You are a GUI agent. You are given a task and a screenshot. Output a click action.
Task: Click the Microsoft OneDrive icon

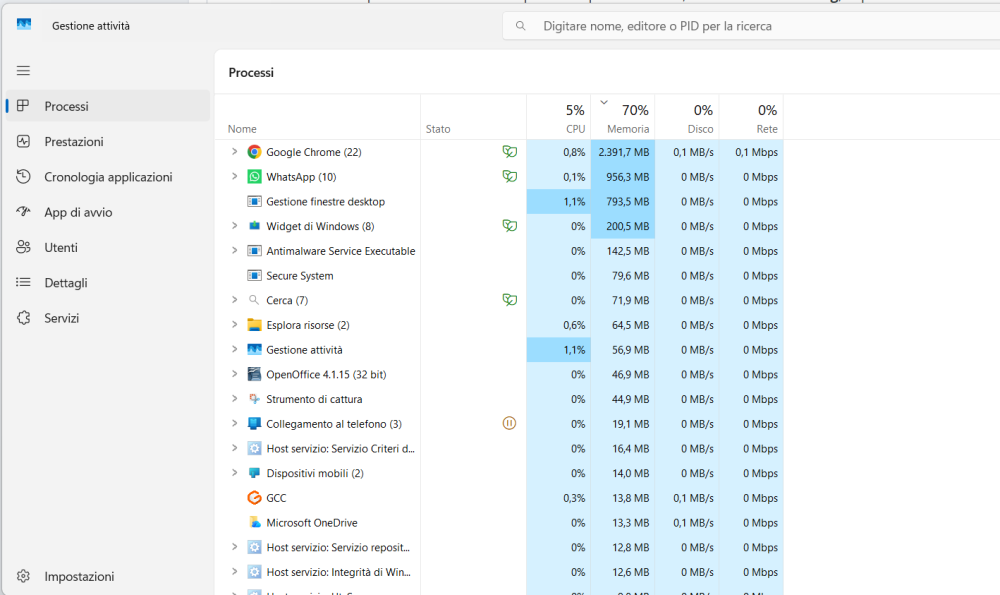pos(254,522)
